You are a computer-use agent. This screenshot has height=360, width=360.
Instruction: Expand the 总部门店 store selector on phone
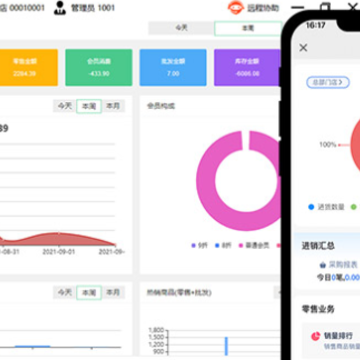pos(328,82)
